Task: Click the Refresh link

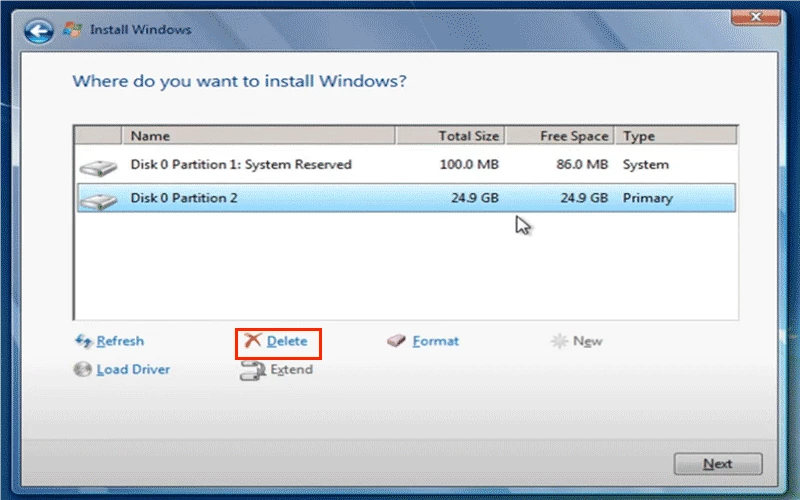Action: 120,341
